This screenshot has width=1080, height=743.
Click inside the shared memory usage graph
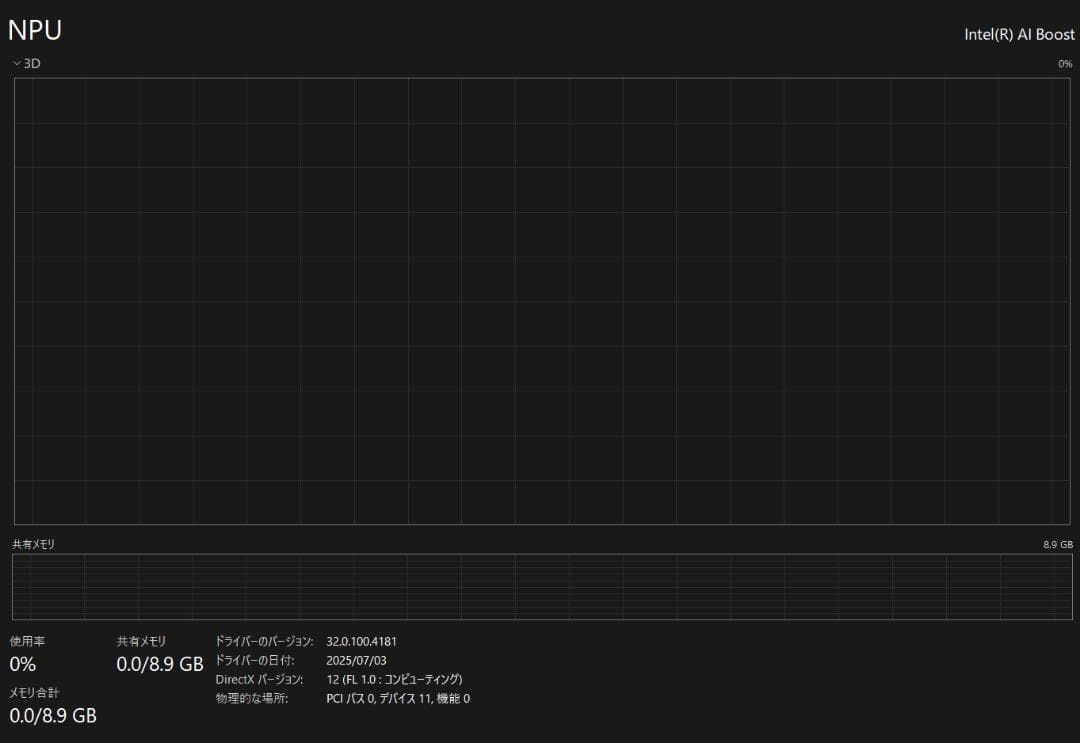coord(541,587)
